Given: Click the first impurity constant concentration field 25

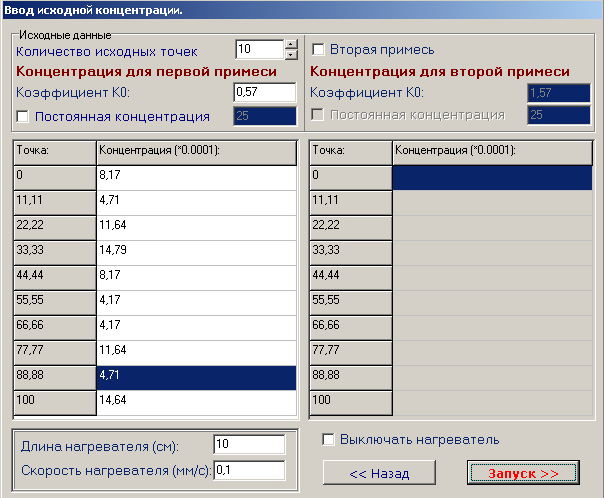Looking at the screenshot, I should pos(265,116).
